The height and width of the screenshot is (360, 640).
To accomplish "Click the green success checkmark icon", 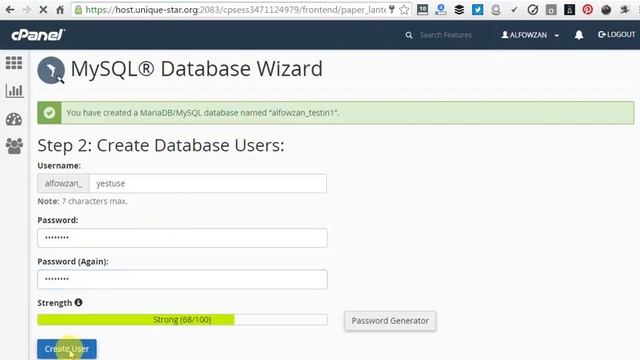I will tap(49, 113).
